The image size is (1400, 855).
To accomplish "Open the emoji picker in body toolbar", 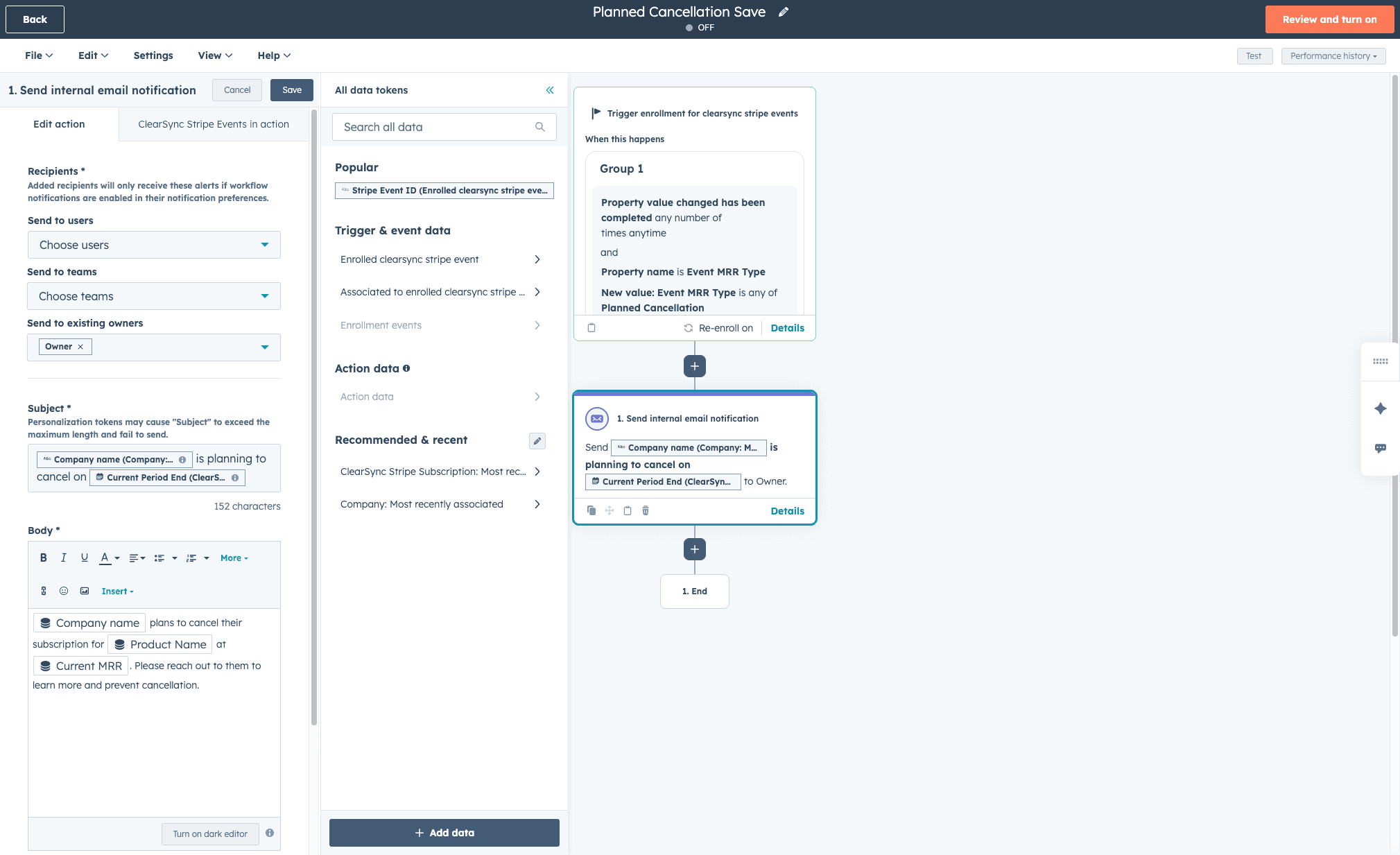I will (x=64, y=591).
